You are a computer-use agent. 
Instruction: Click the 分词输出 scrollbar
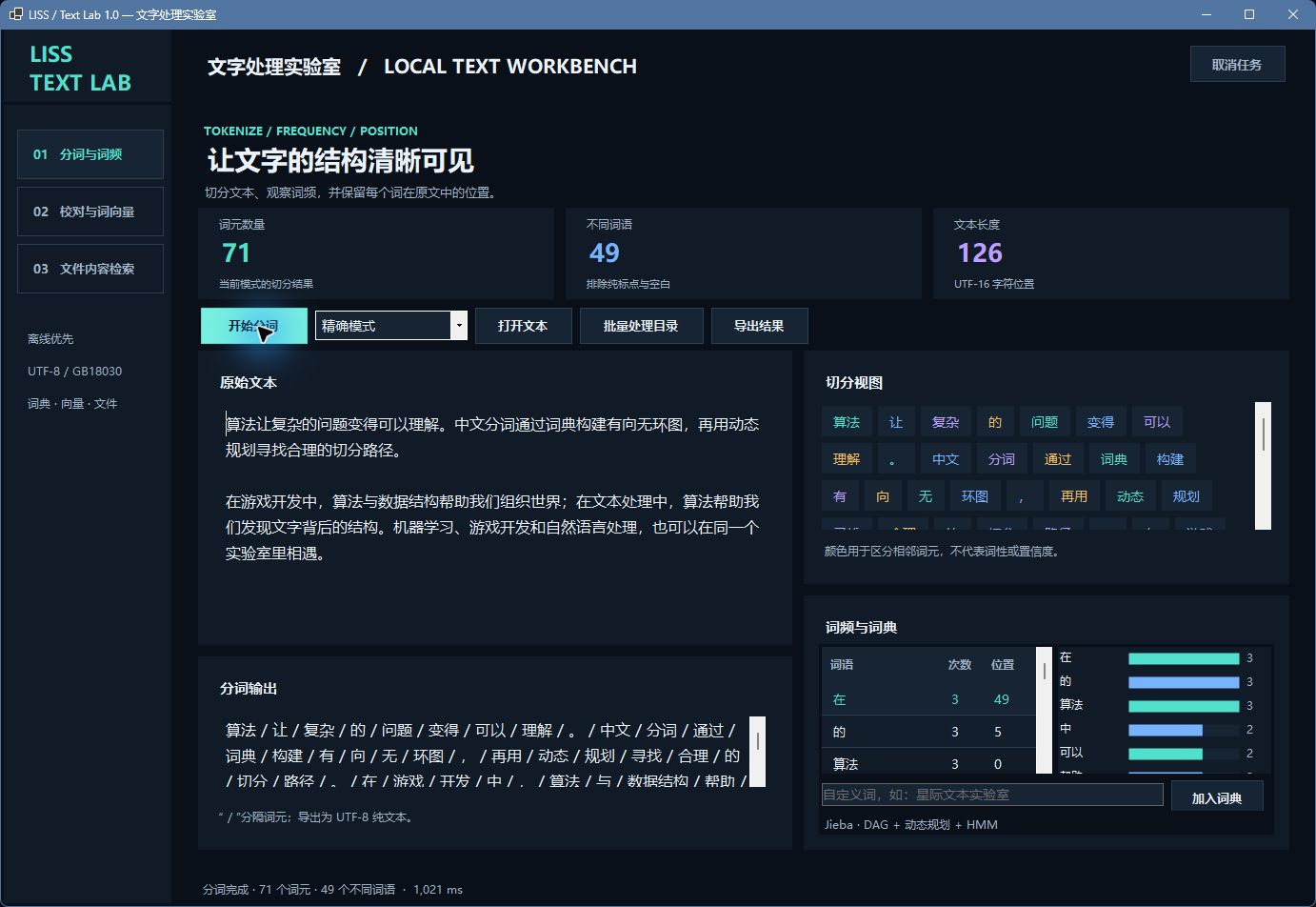pos(758,752)
